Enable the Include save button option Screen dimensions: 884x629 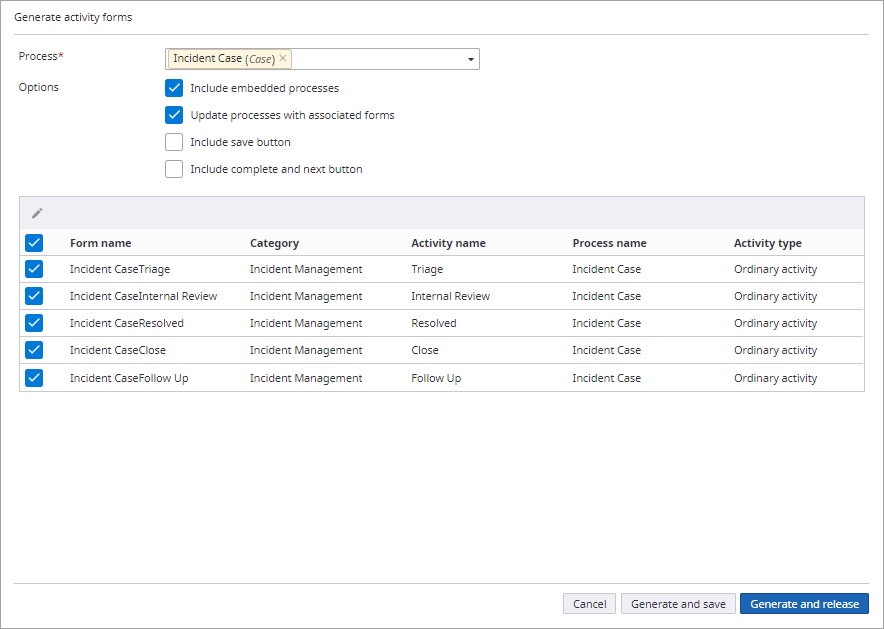(174, 141)
